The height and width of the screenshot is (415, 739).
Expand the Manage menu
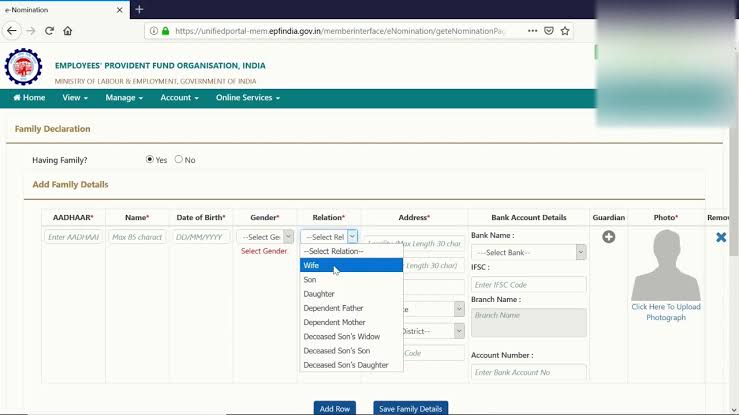(124, 98)
